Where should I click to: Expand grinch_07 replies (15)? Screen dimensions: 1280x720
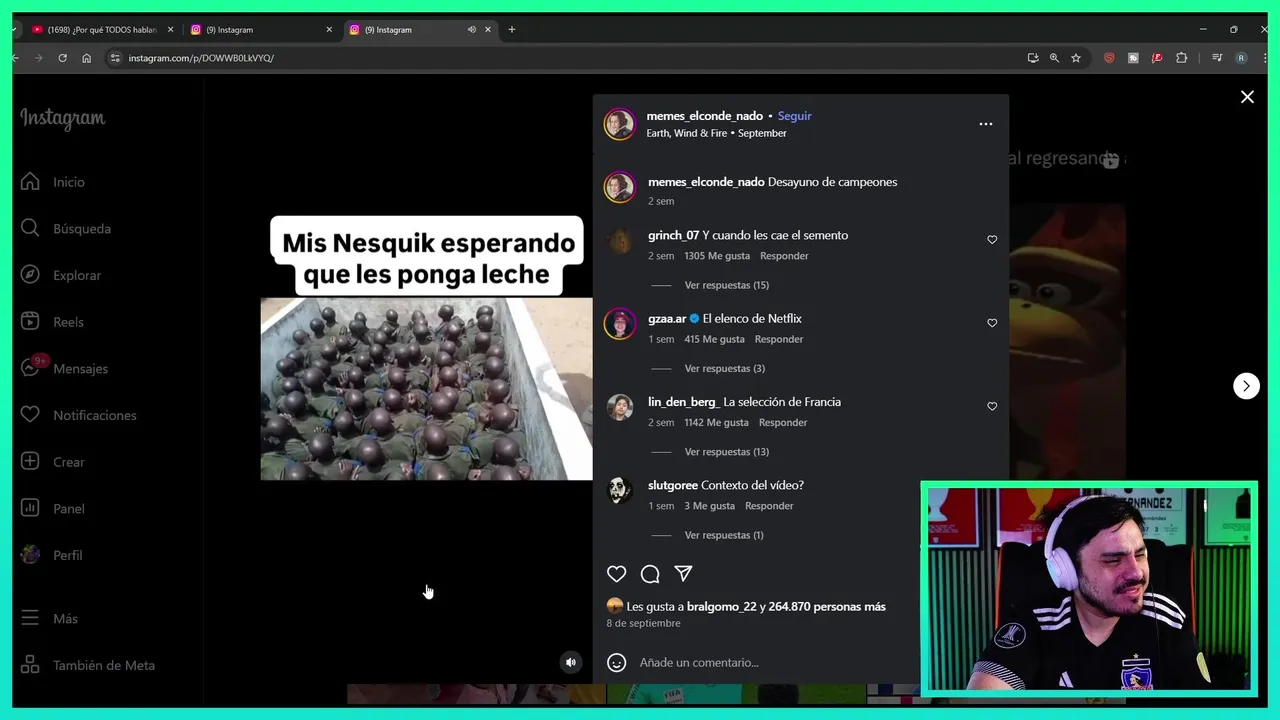726,285
